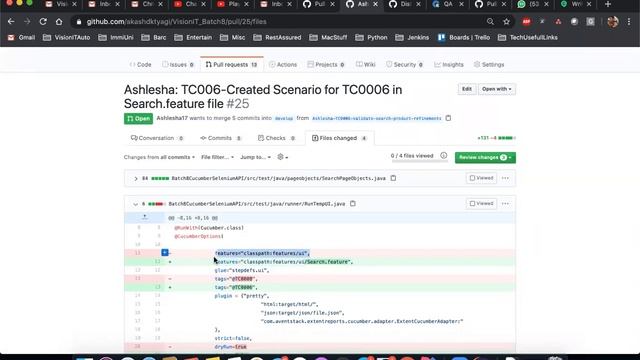640x360 pixels.
Task: Switch to the Conversation tab
Action: click(x=157, y=138)
